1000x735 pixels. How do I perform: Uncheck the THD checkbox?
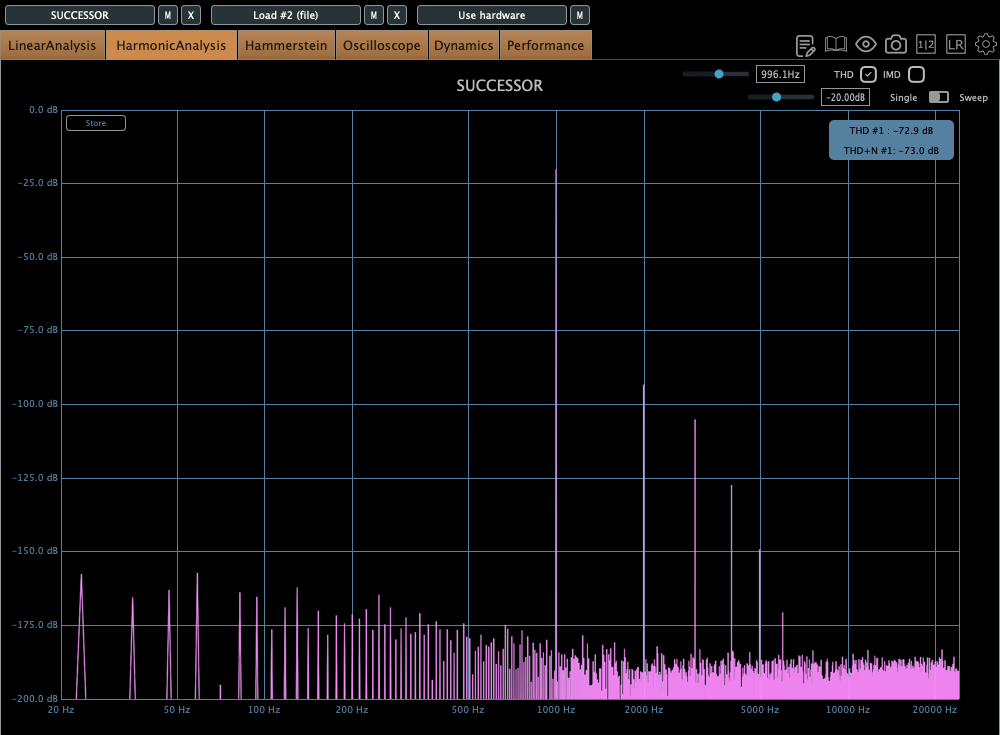coord(869,74)
